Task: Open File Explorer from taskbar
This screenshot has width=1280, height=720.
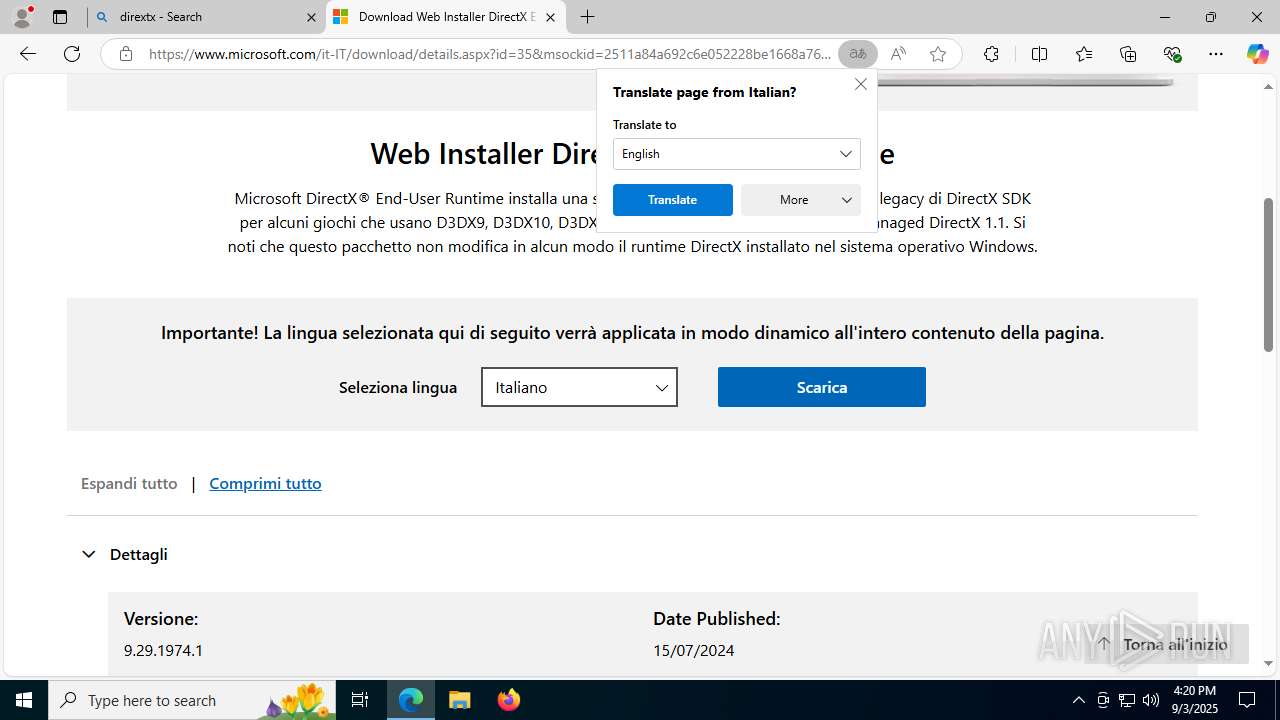Action: click(460, 700)
